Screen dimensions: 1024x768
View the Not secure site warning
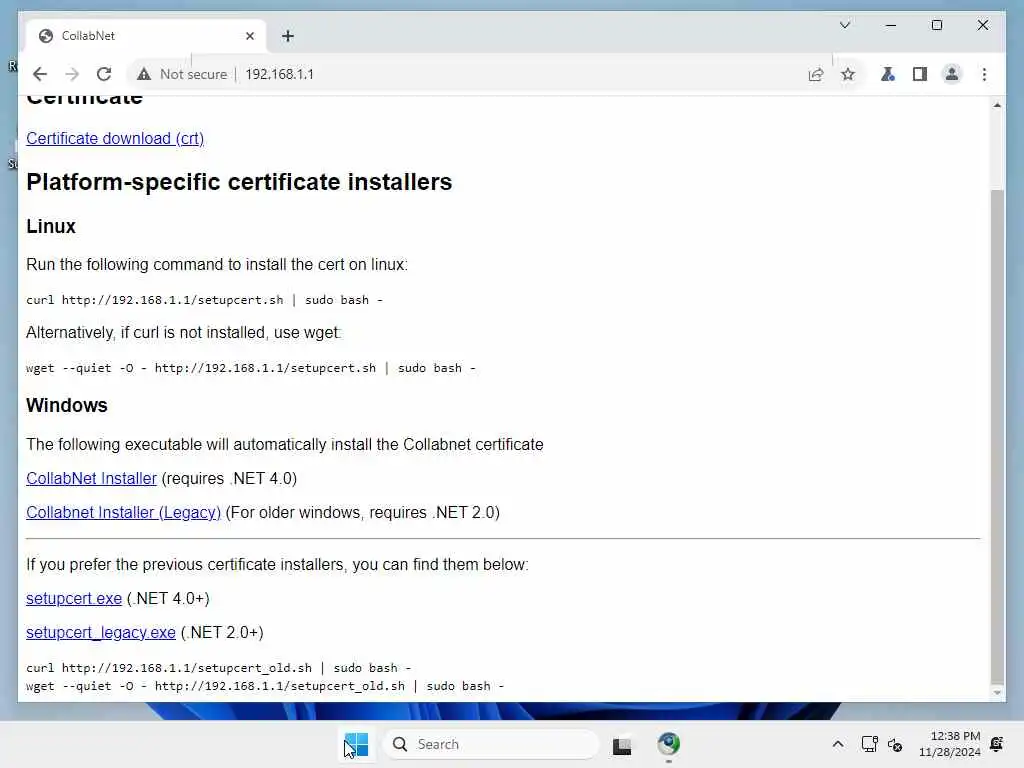coord(182,74)
